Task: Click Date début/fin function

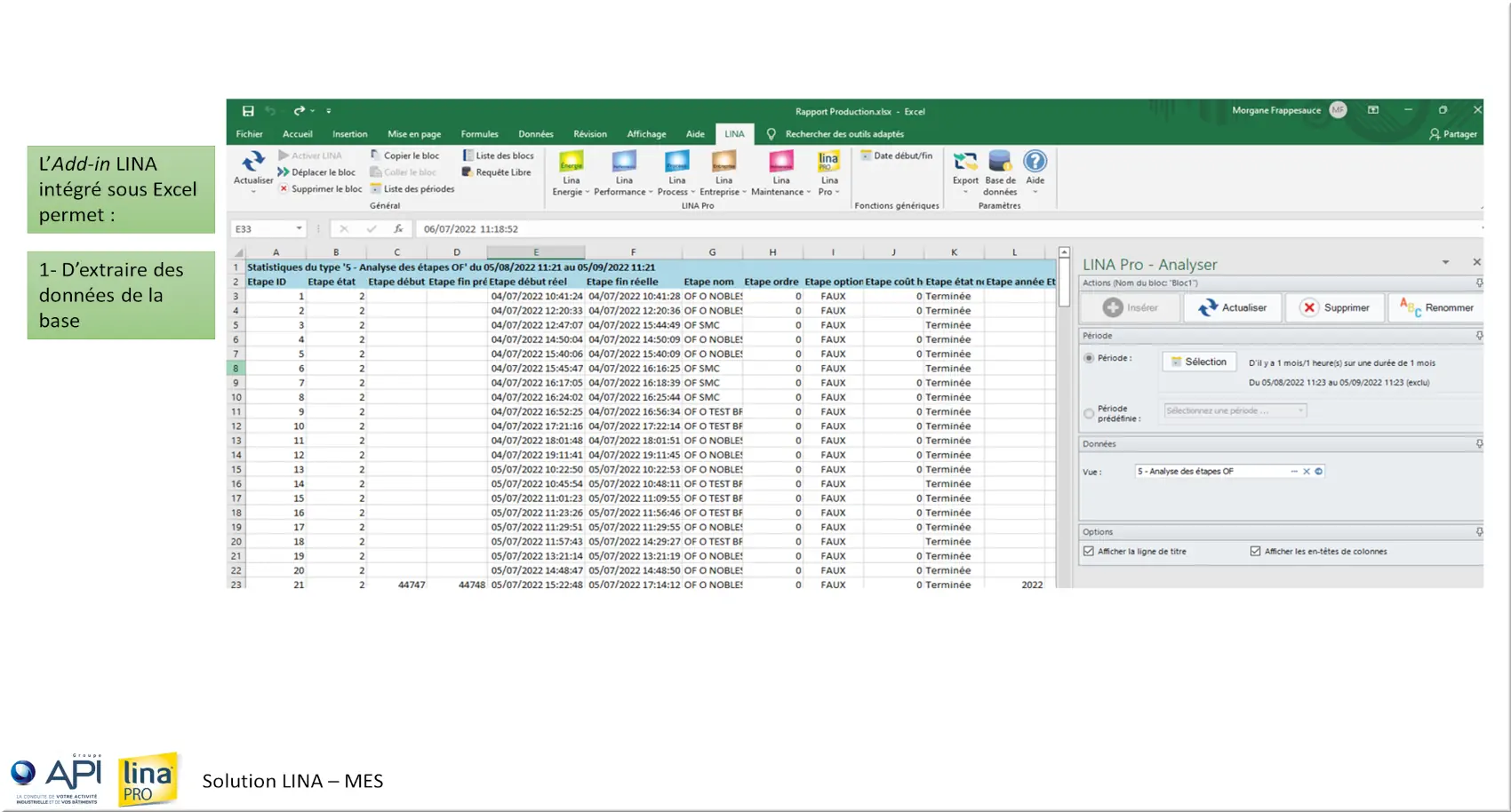Action: 897,155
